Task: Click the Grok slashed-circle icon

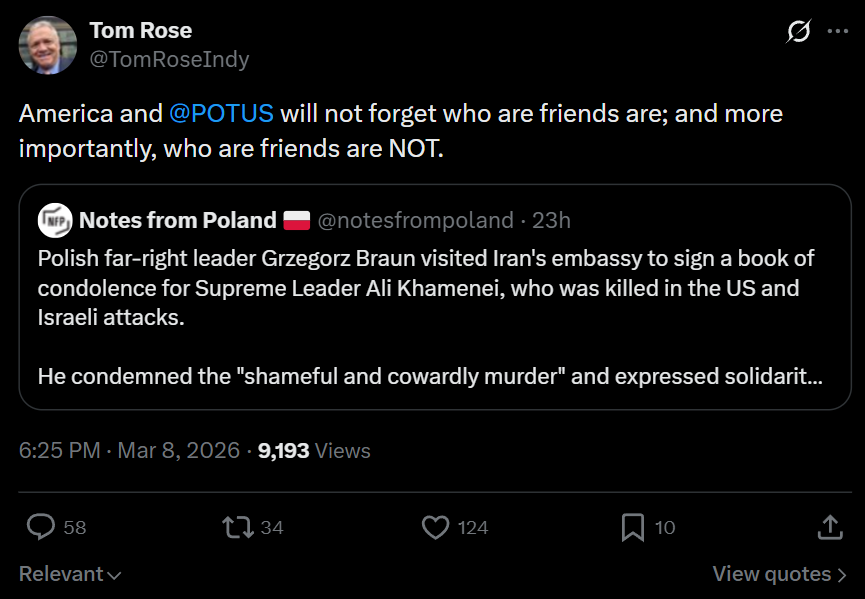Action: 798,32
